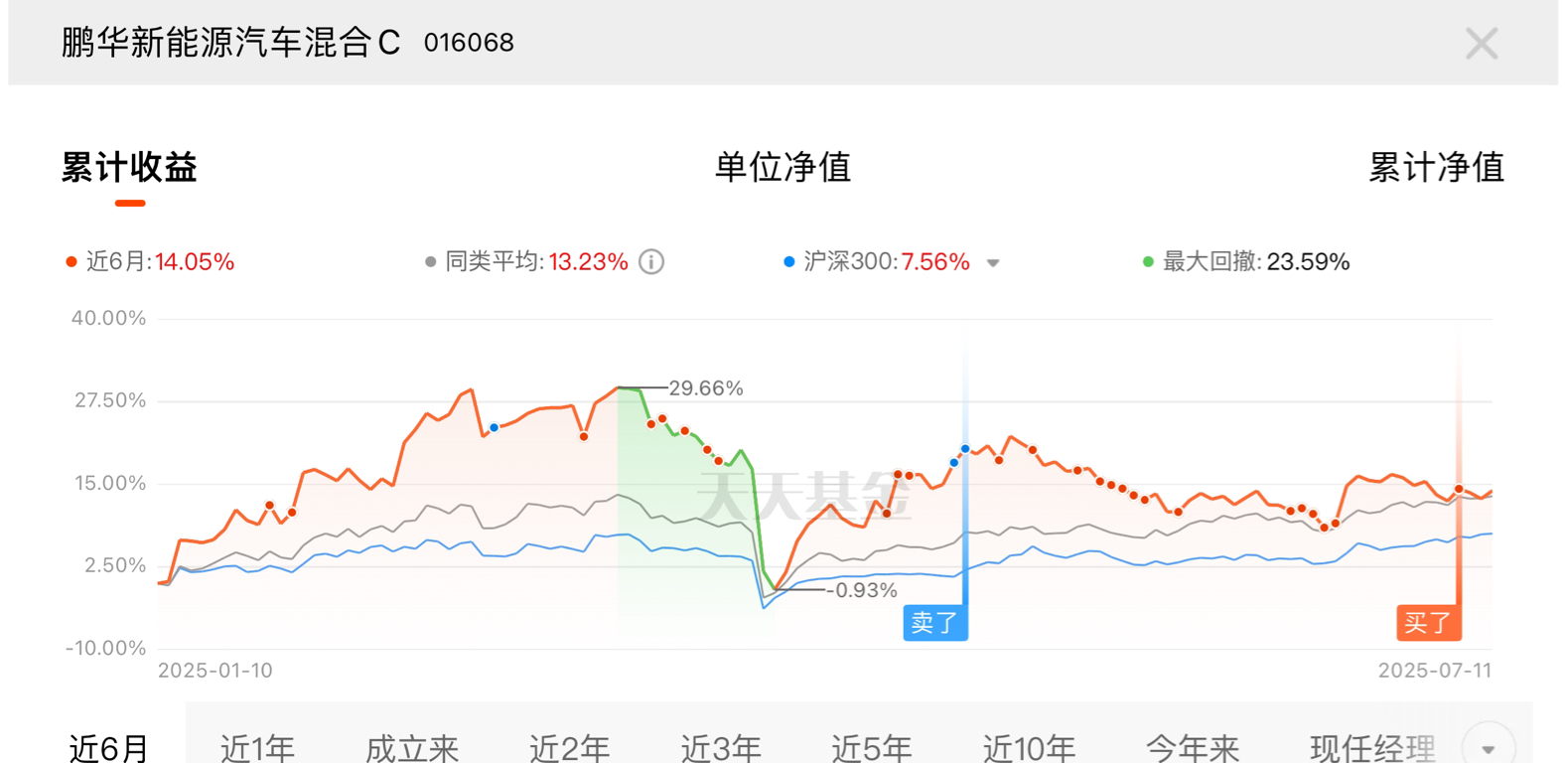Viewport: 1568px width, 763px height.
Task: Select the 成立来 time range
Action: tap(412, 747)
